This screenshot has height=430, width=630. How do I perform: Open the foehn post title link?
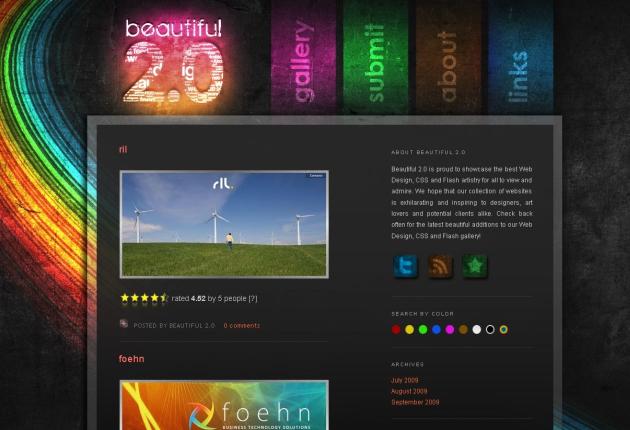132,359
